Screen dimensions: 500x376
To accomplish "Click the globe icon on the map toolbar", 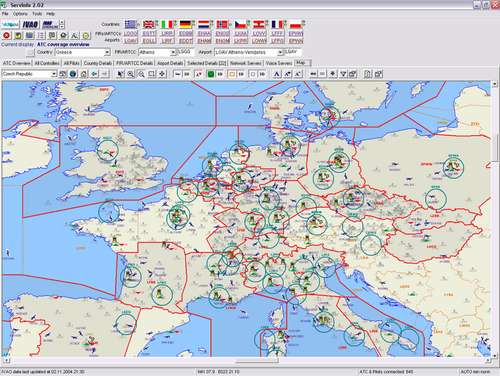I will tap(73, 74).
